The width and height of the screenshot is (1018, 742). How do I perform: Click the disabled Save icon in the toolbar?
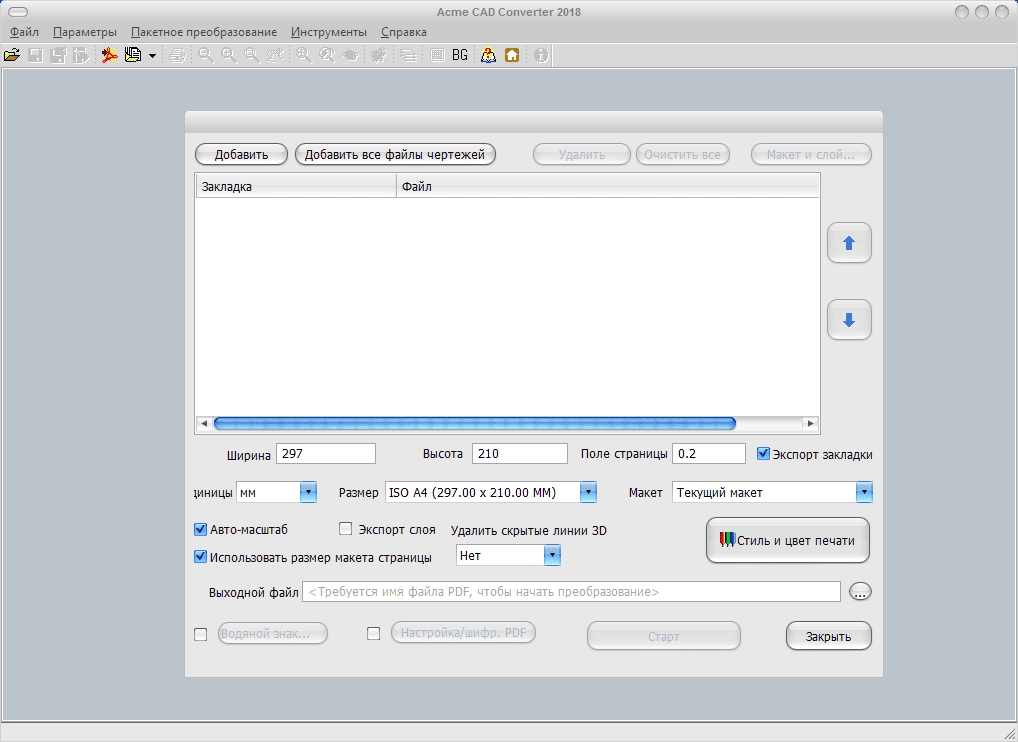click(x=36, y=55)
